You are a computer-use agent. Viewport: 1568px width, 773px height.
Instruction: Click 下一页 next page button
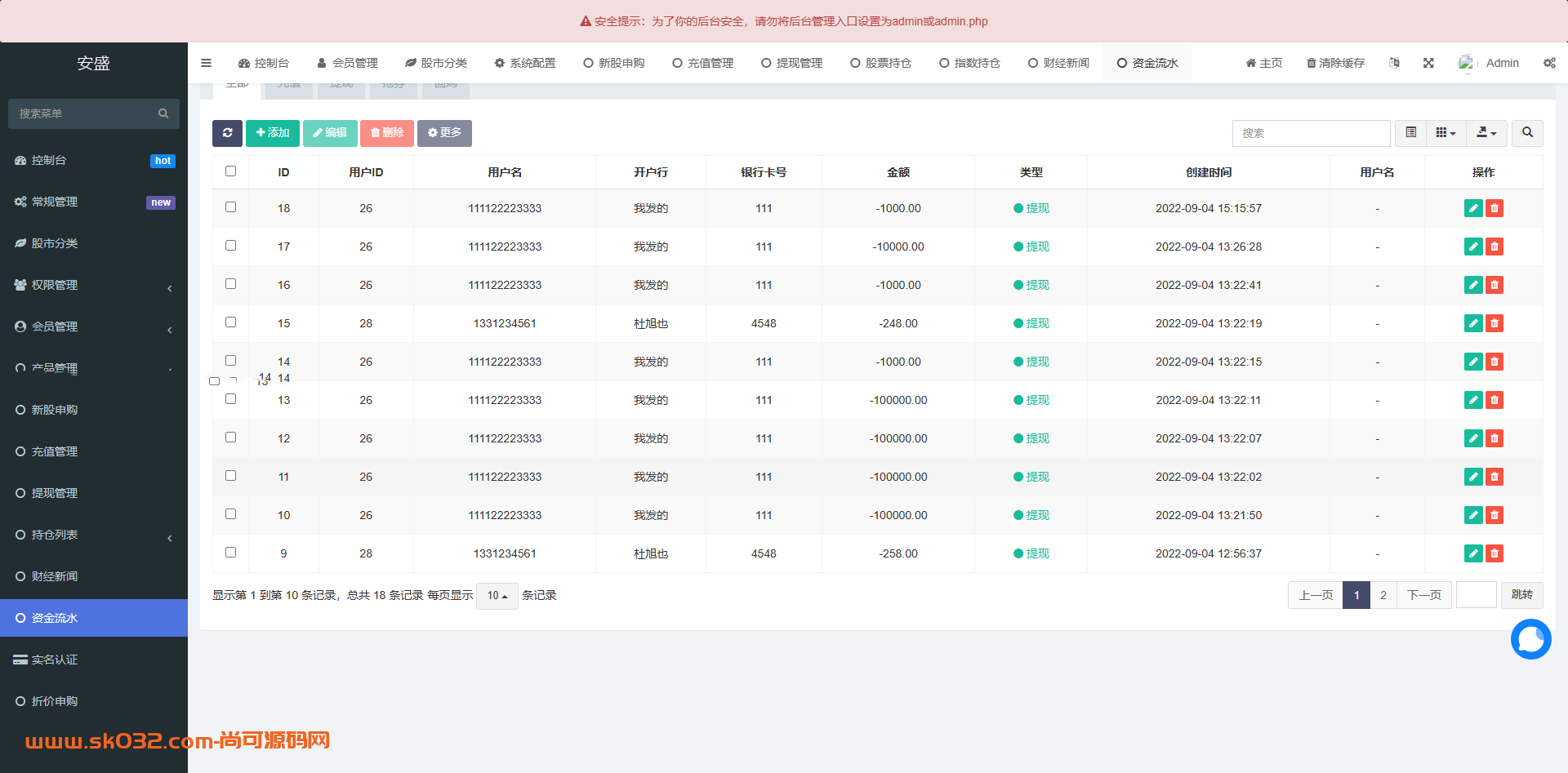click(1424, 595)
